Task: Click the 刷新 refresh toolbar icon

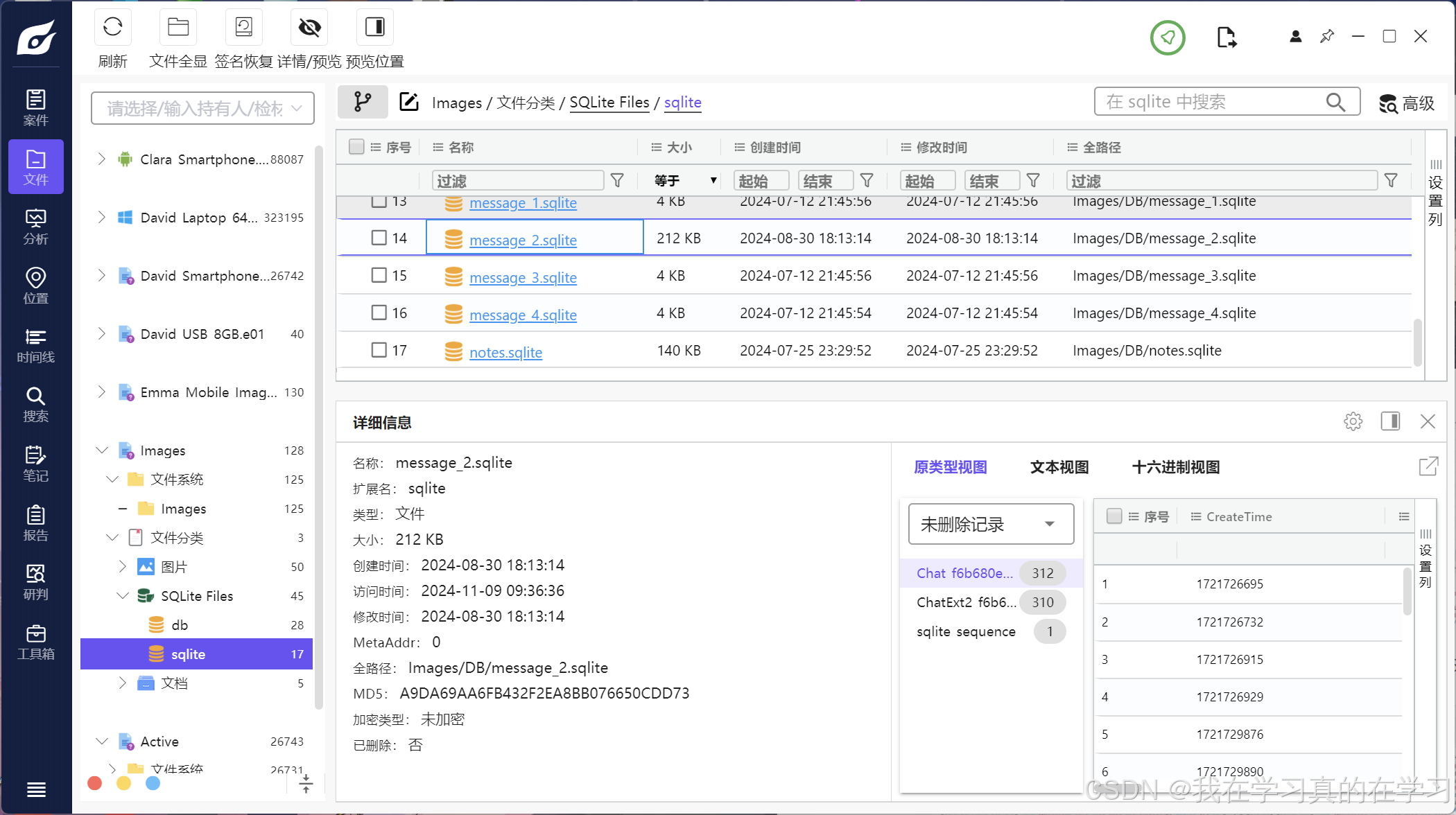Action: coord(112,28)
